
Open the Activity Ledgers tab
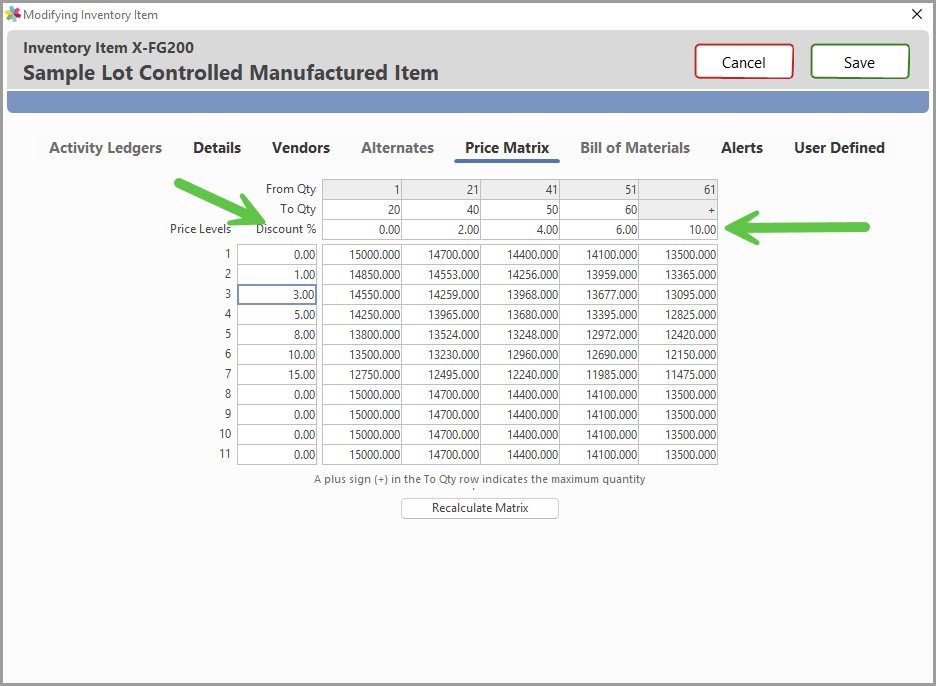(x=106, y=148)
